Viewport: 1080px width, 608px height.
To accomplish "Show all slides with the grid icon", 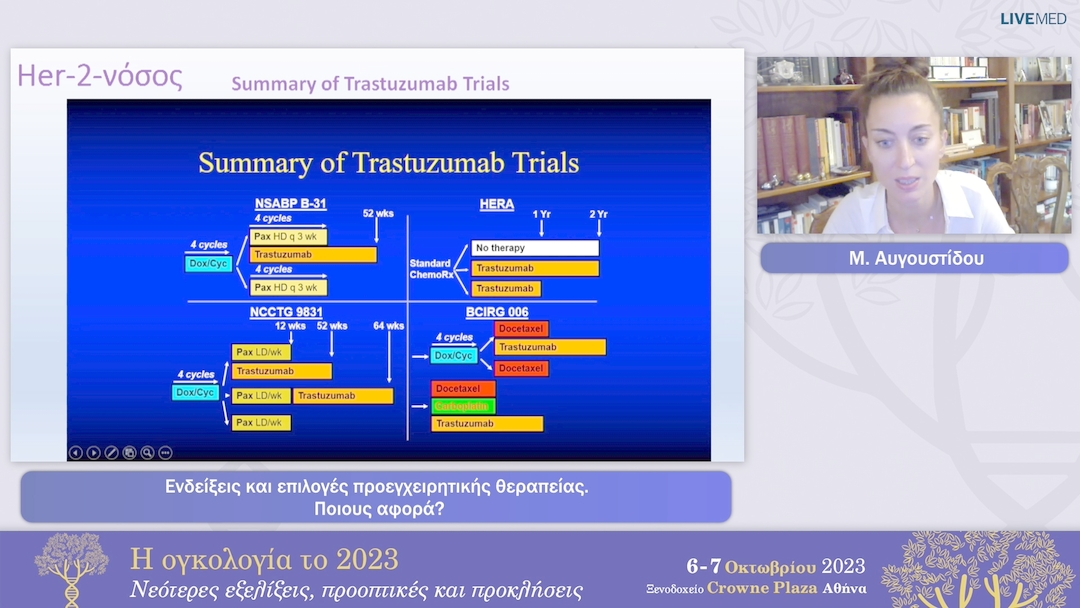I will point(129,452).
